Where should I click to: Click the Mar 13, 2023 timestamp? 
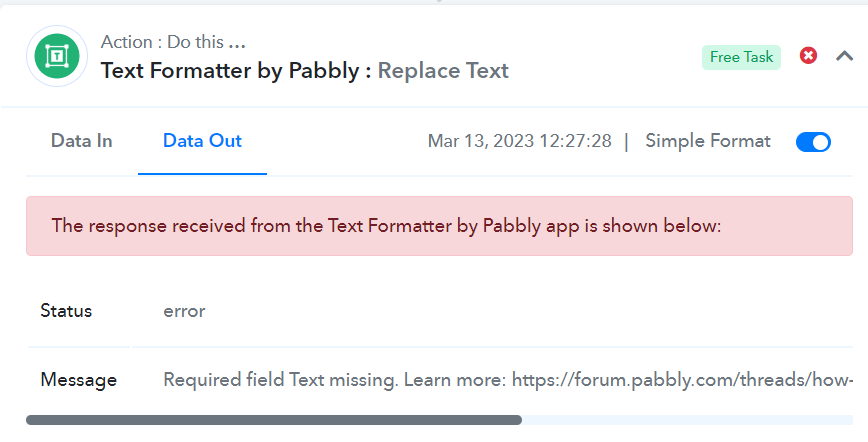pyautogui.click(x=519, y=141)
